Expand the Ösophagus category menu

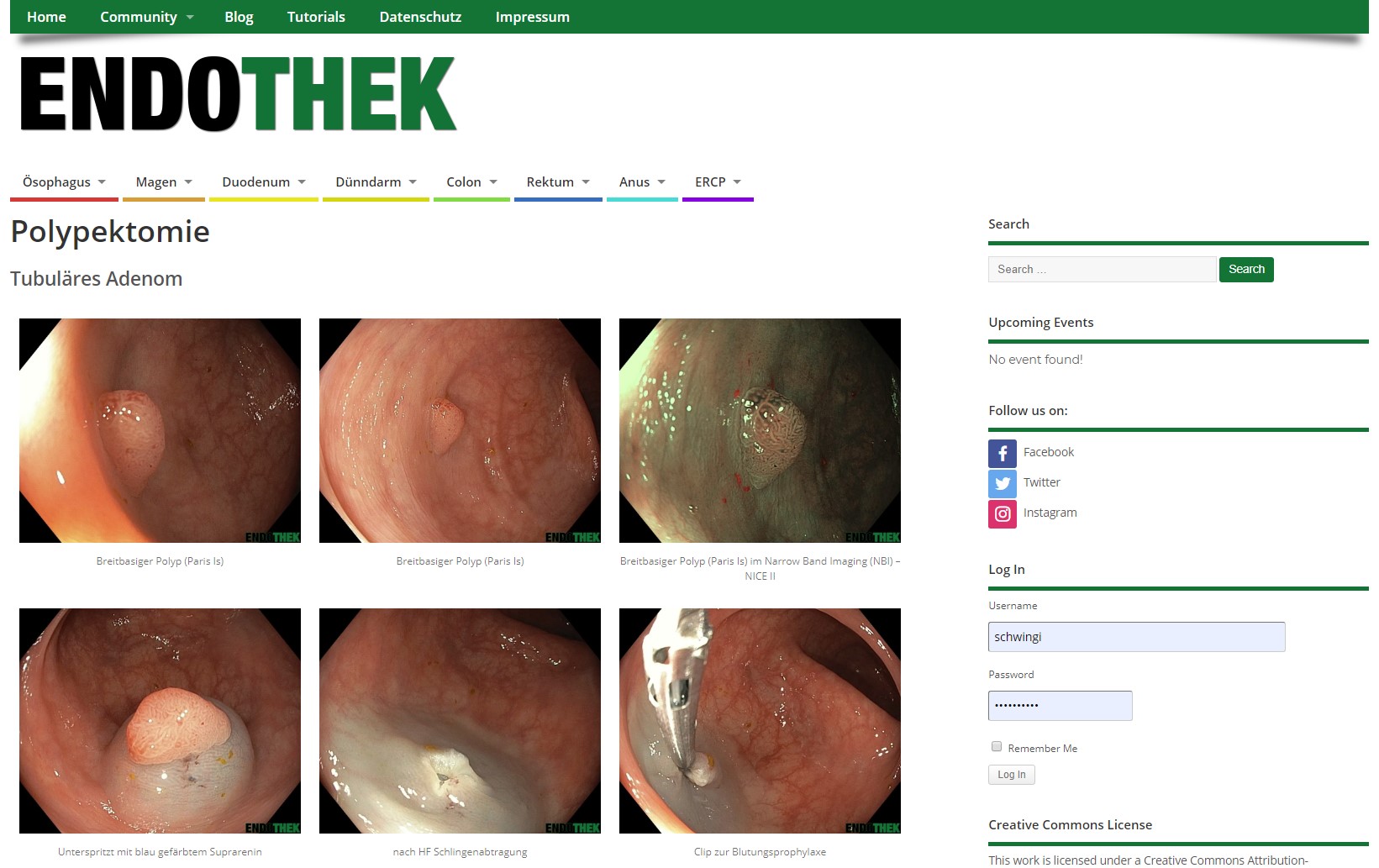(65, 182)
